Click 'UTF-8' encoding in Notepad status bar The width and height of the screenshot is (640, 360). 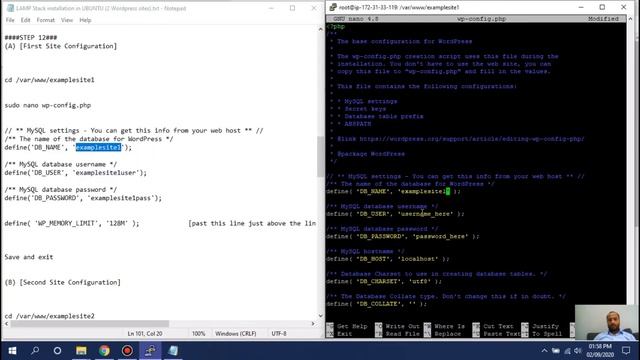point(279,333)
